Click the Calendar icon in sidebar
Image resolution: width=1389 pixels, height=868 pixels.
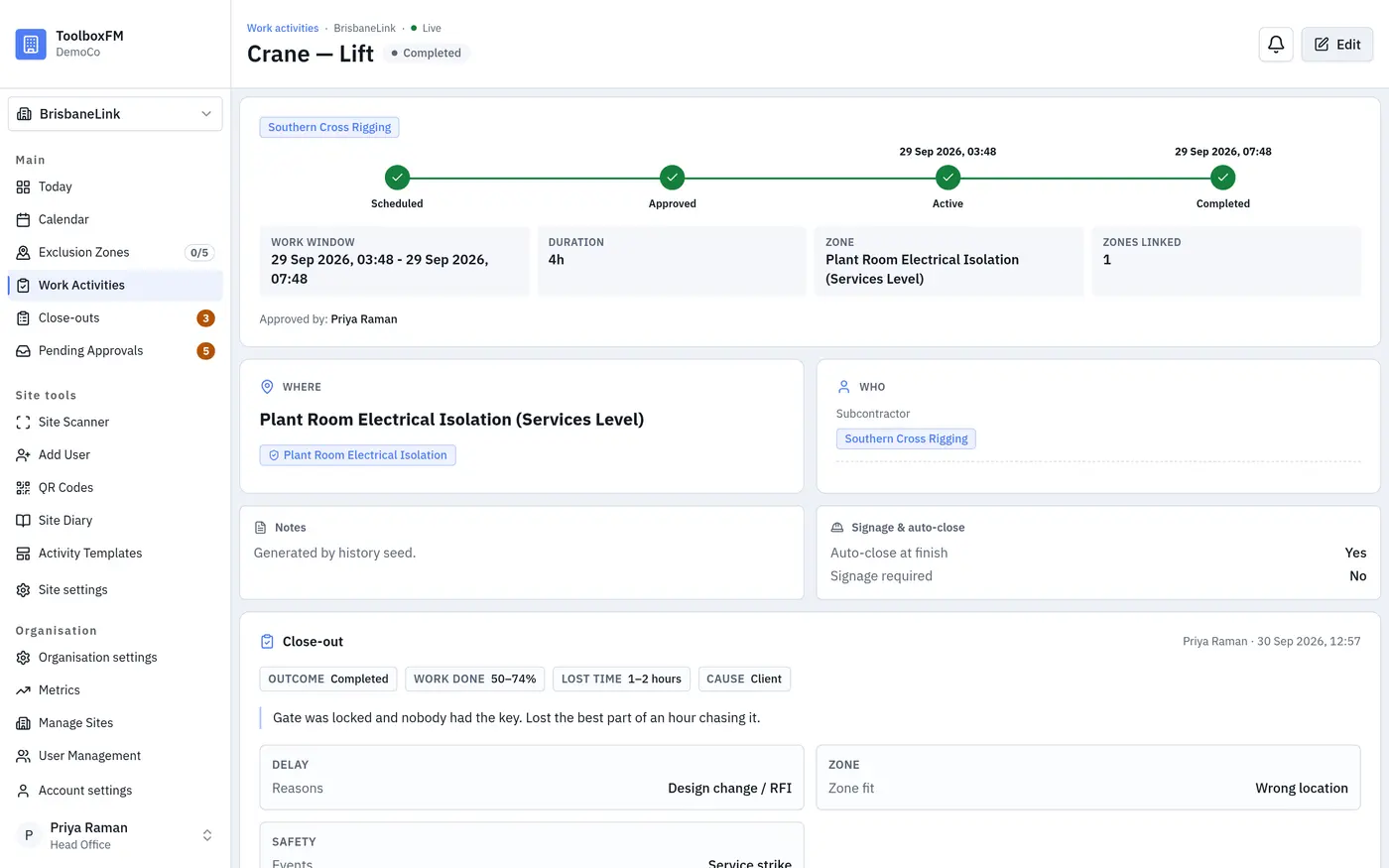pos(23,219)
